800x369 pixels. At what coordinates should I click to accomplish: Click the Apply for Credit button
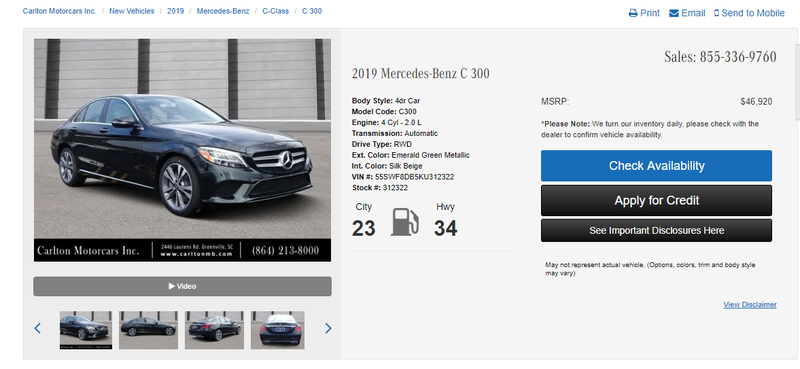[656, 201]
